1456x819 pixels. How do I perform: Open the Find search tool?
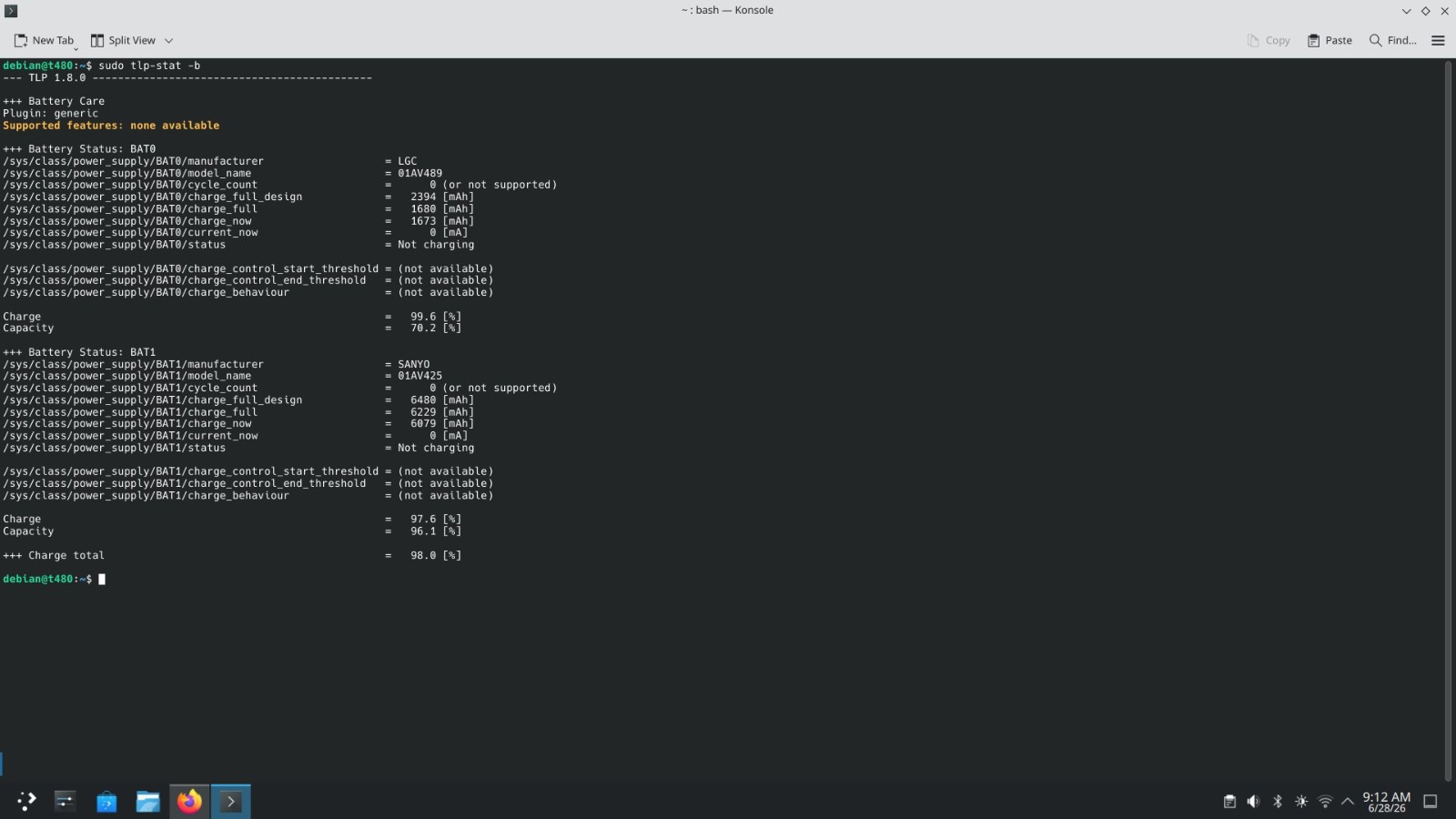pyautogui.click(x=1392, y=40)
